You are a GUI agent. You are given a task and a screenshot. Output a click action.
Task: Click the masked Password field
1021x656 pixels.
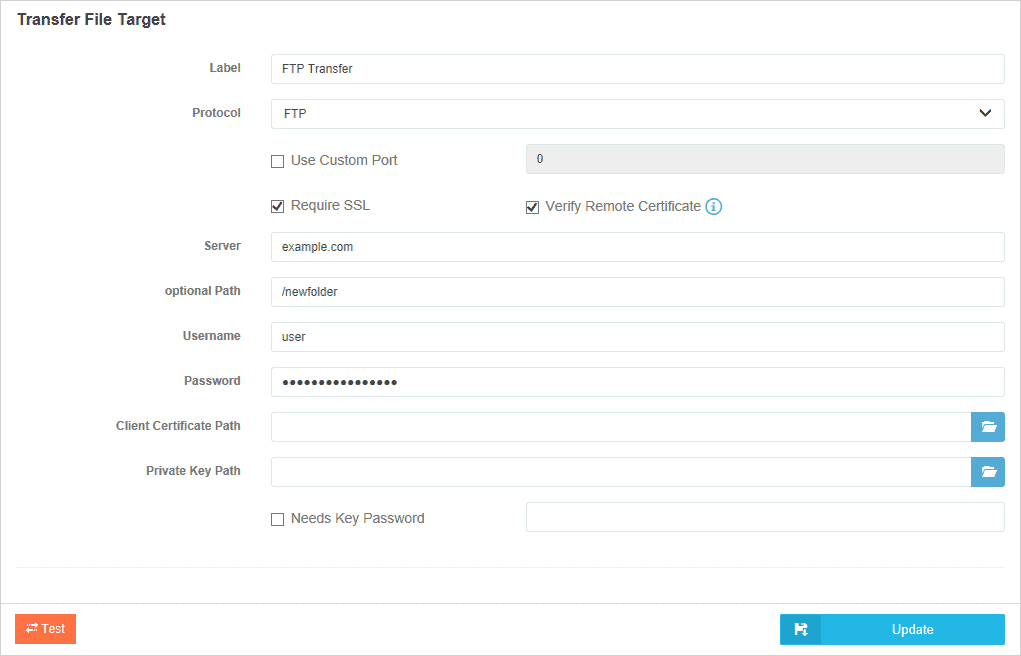click(x=637, y=381)
